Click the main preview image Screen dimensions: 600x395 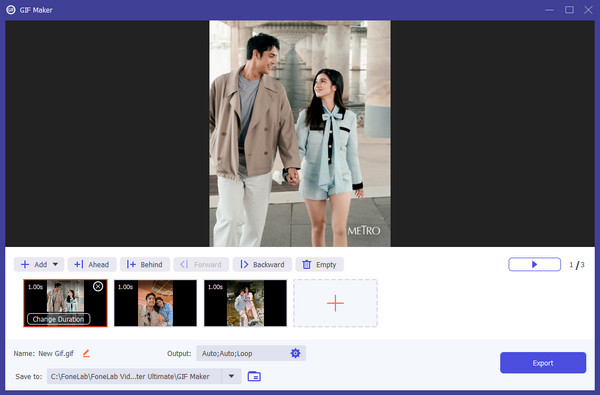tap(300, 133)
